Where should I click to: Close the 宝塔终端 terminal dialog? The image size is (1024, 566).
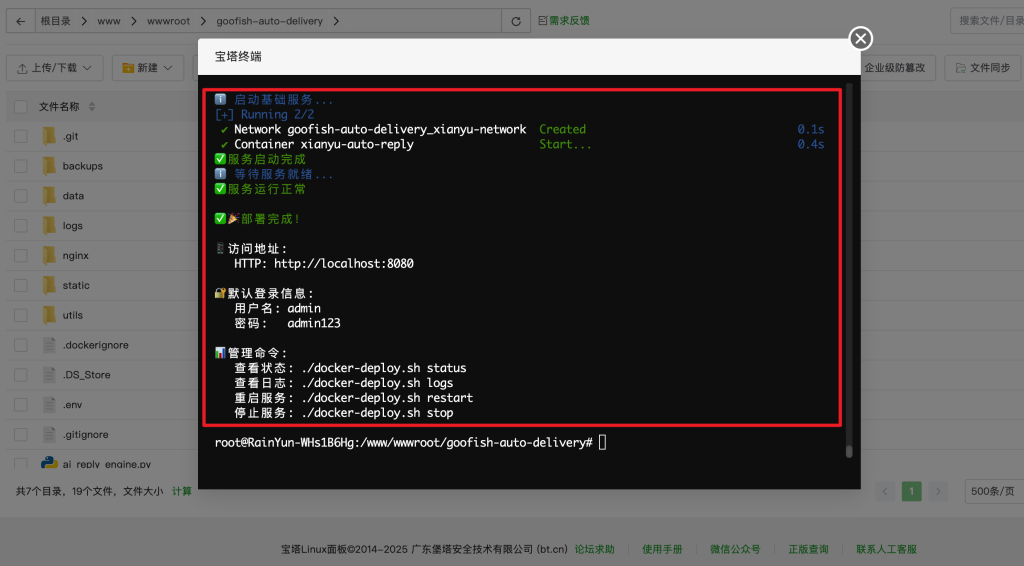[x=860, y=38]
